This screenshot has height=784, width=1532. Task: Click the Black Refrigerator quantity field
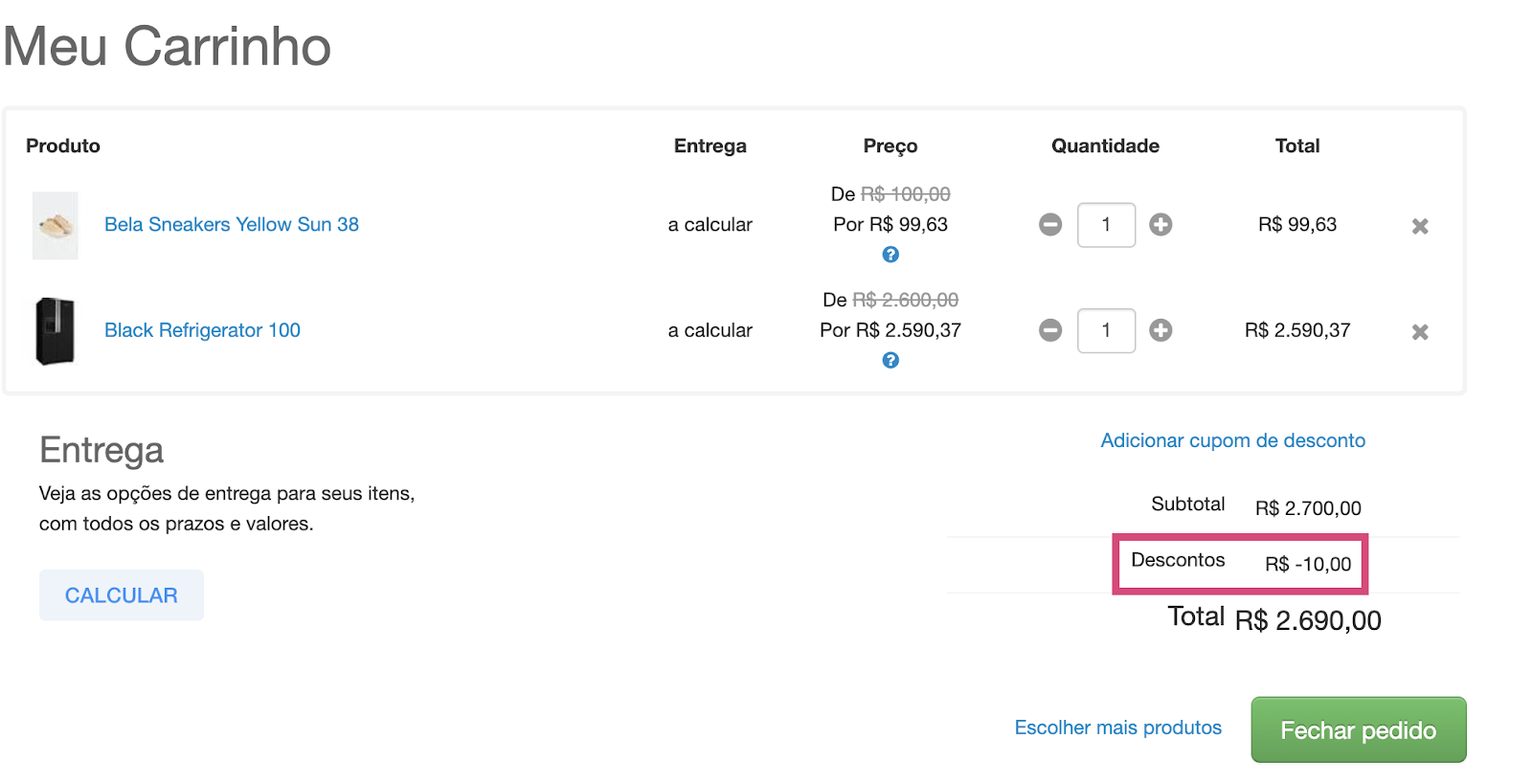pos(1106,330)
